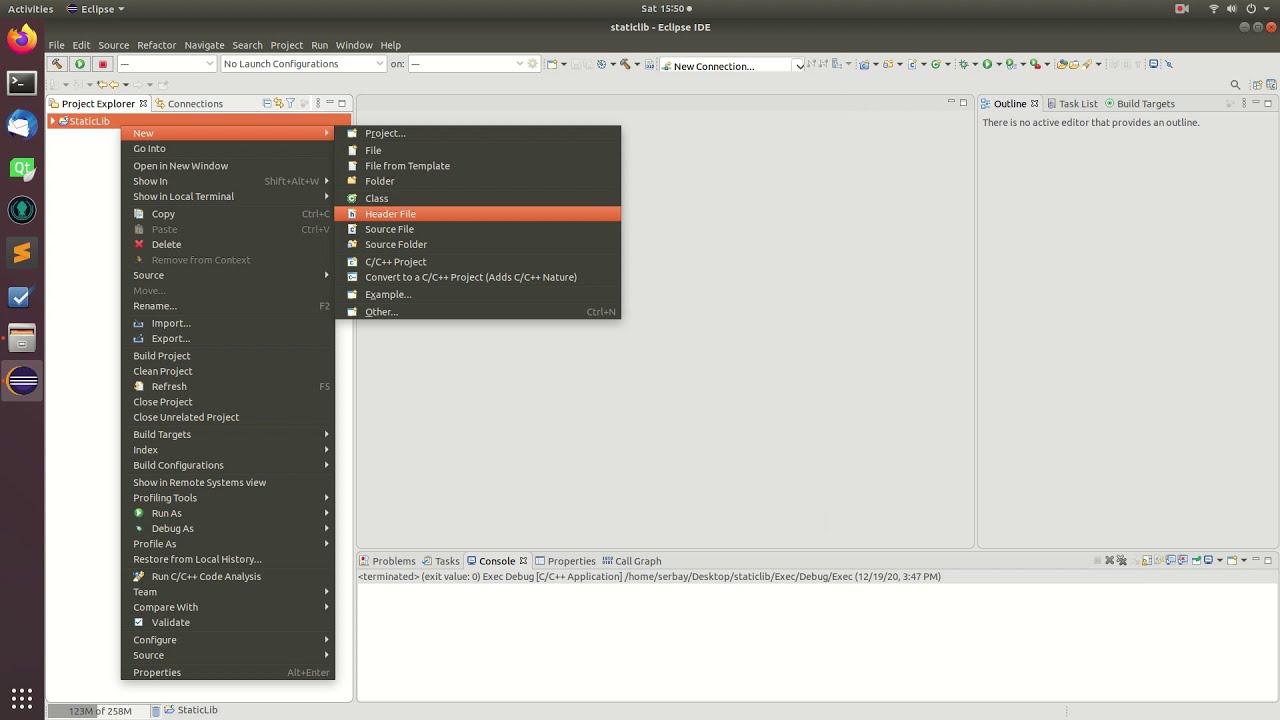Image resolution: width=1280 pixels, height=720 pixels.
Task: Select Source Folder from New submenu
Action: tap(478, 244)
